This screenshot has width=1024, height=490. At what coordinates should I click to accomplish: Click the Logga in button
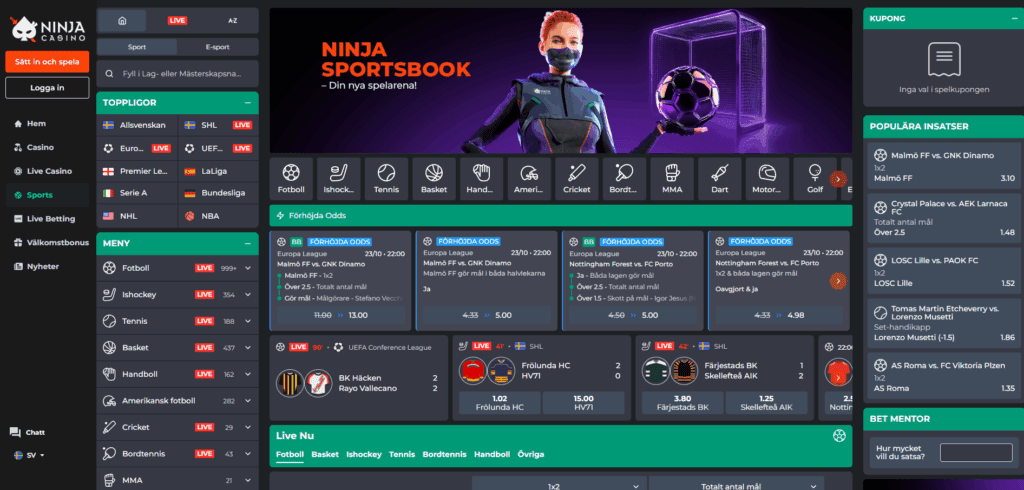coord(47,88)
